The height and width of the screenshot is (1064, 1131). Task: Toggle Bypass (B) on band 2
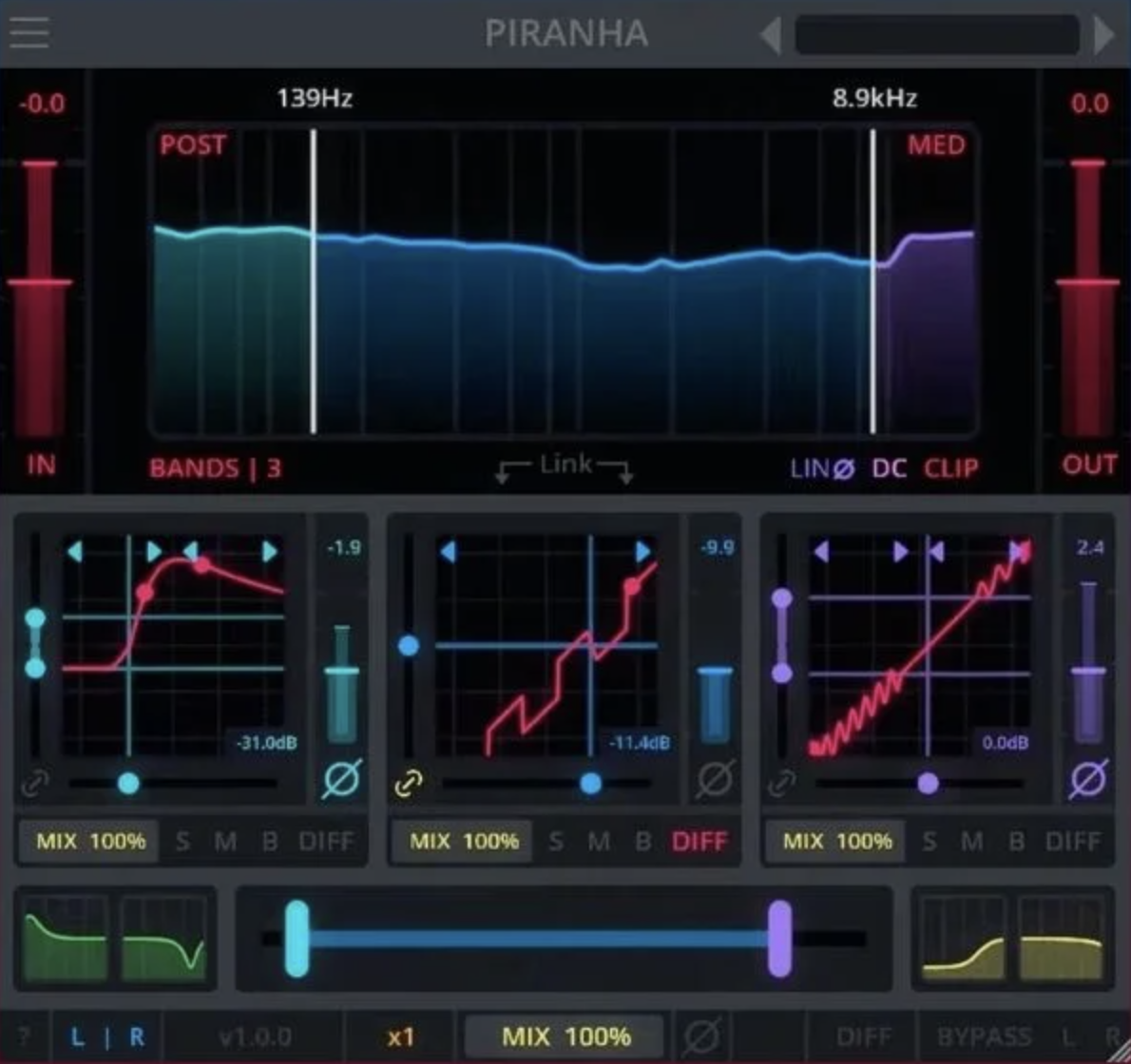pos(642,842)
